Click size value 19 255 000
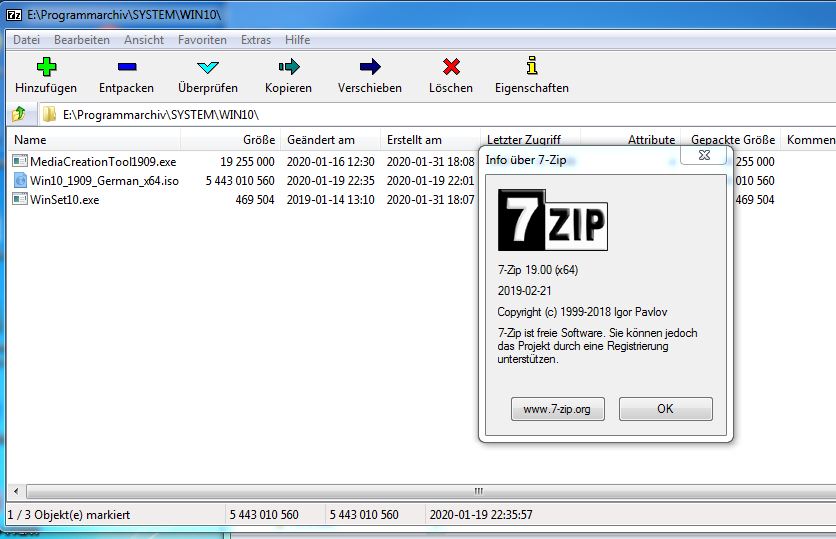This screenshot has width=836, height=539. point(247,162)
